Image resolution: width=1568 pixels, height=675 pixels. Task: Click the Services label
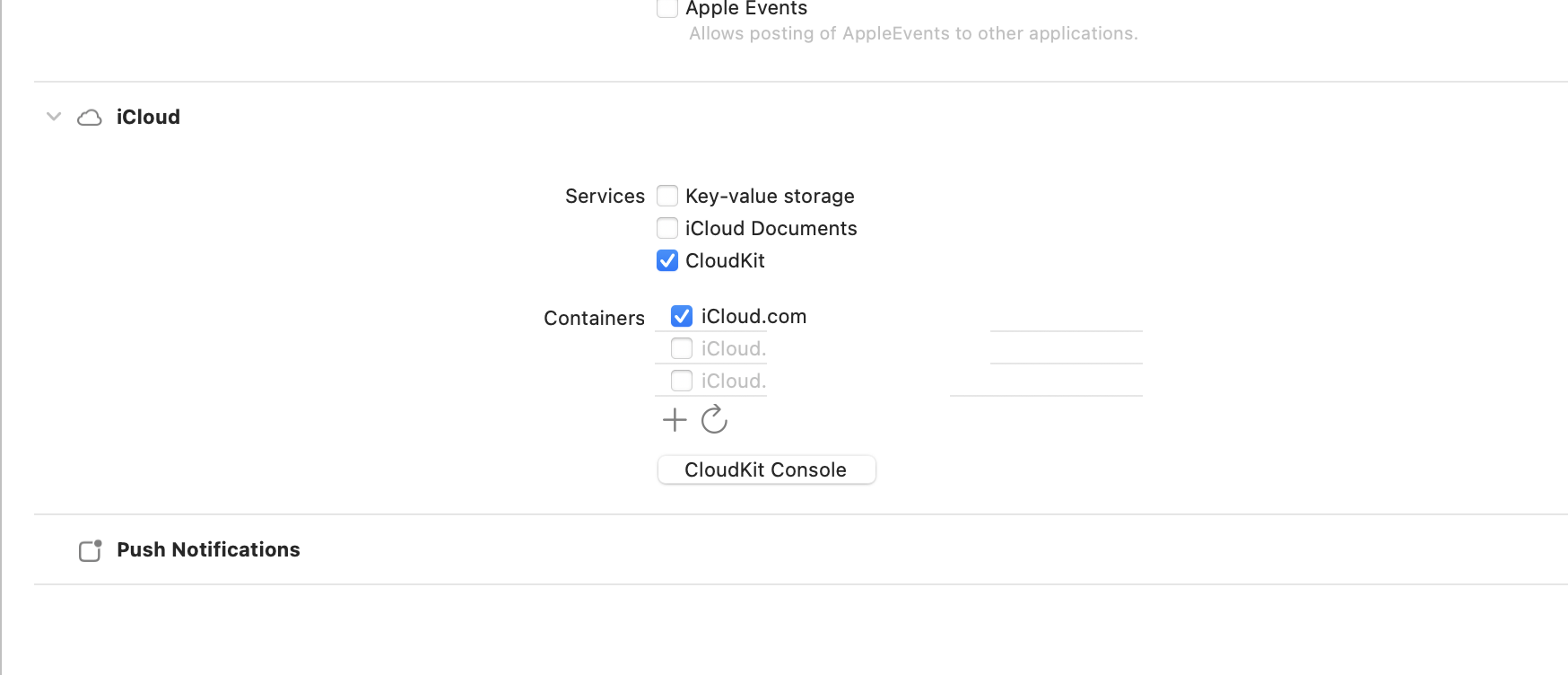tap(605, 196)
